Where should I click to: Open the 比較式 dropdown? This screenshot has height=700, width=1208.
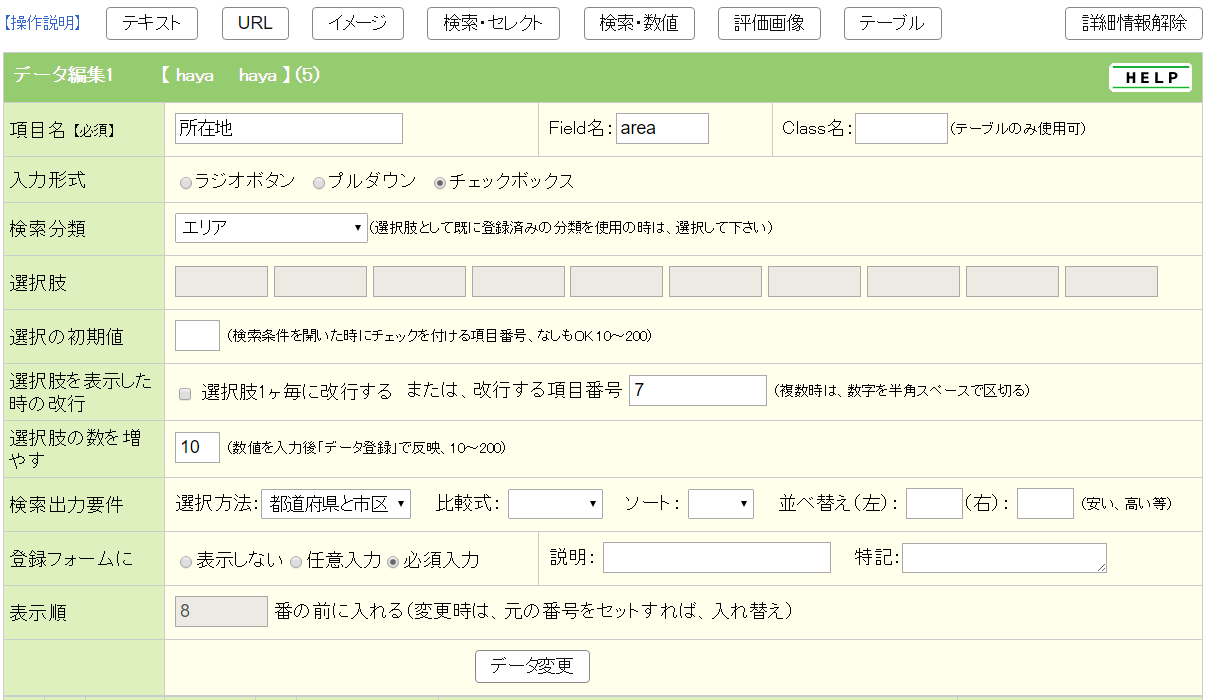pos(555,504)
